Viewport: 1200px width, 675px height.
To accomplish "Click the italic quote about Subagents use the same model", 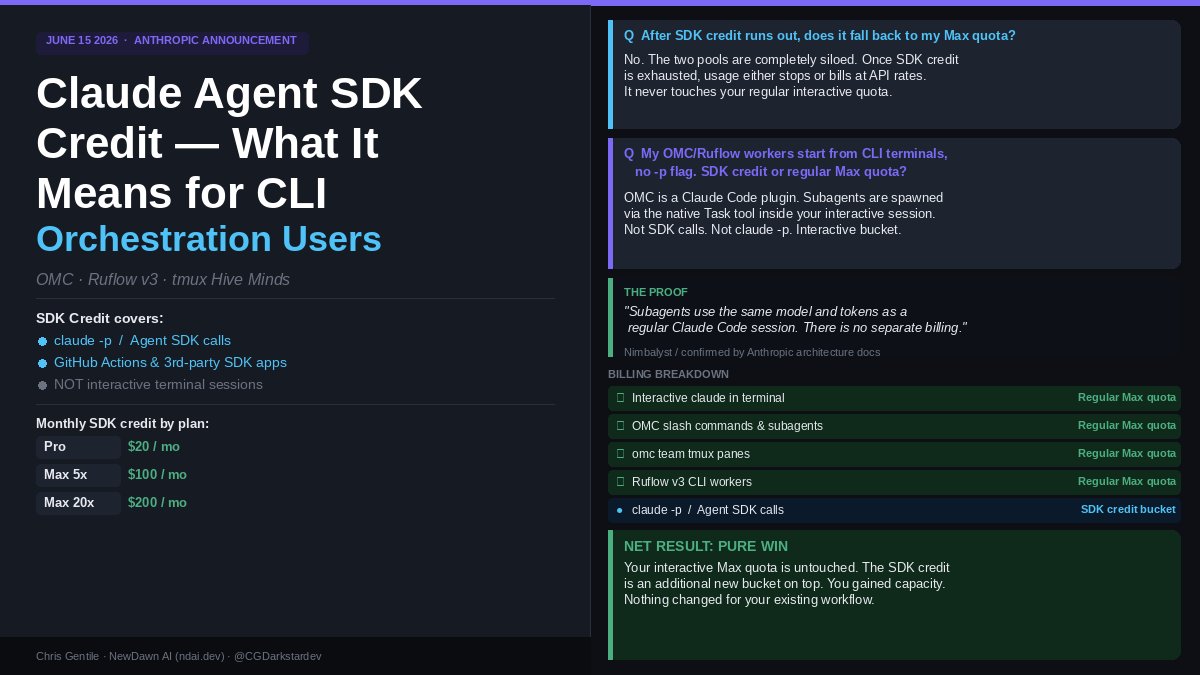I will (x=795, y=320).
